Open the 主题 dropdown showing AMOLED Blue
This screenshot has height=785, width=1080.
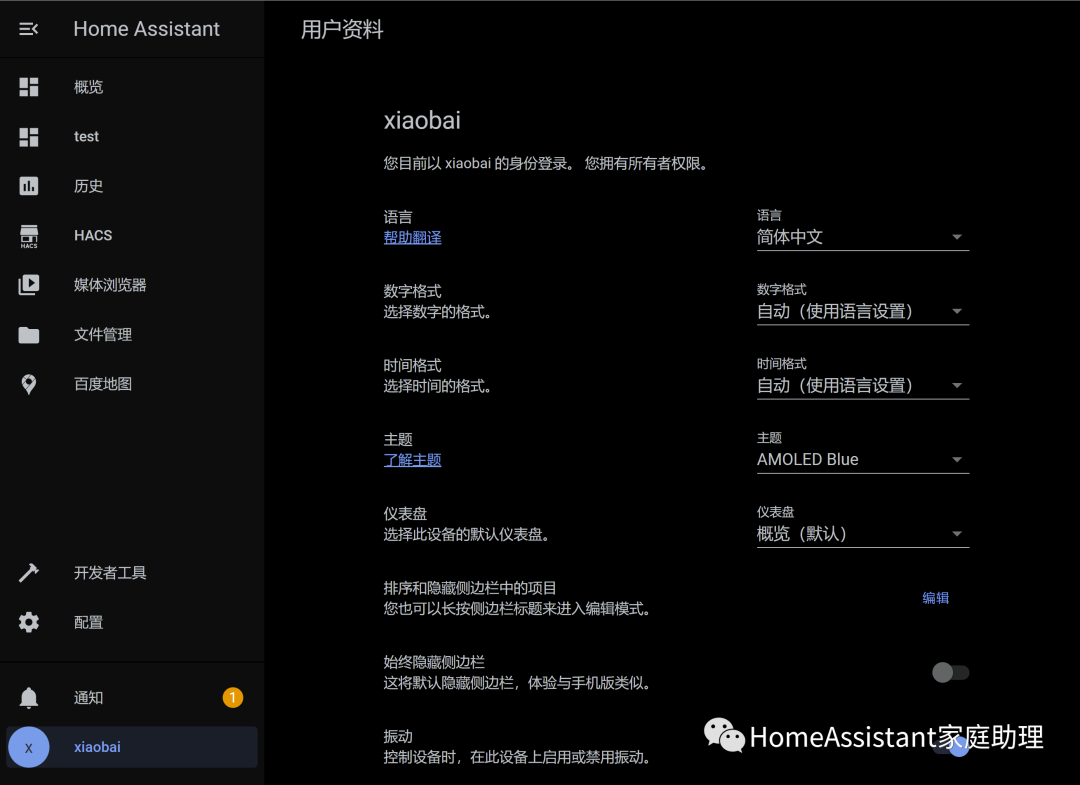(x=862, y=452)
